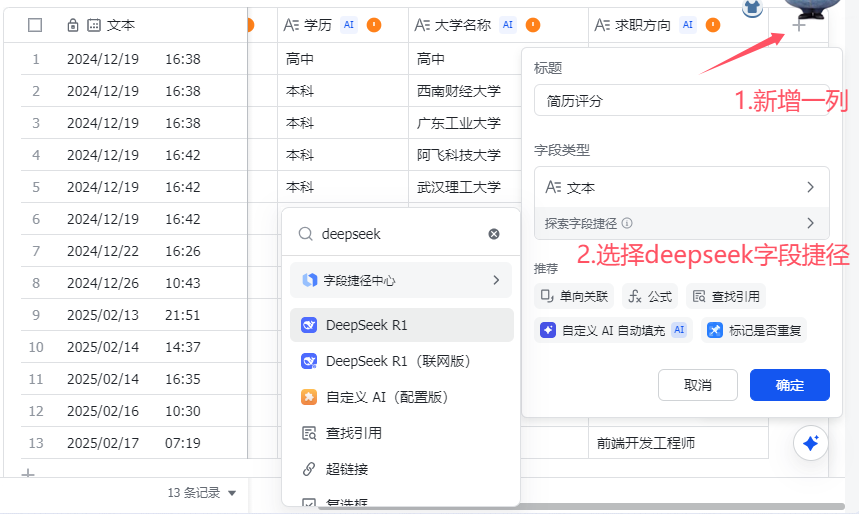Choose 查找引用 in the dropdown list
859x514 pixels.
pos(402,433)
